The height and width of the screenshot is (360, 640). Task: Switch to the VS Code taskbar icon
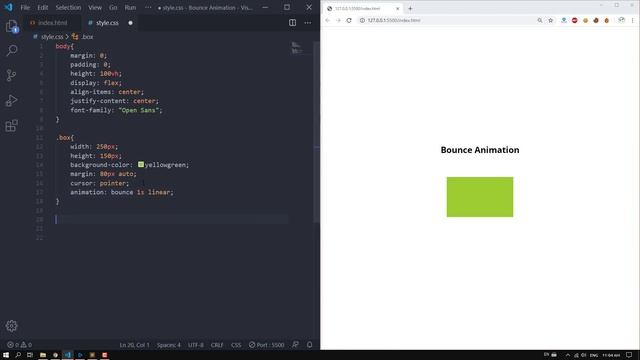(x=68, y=355)
